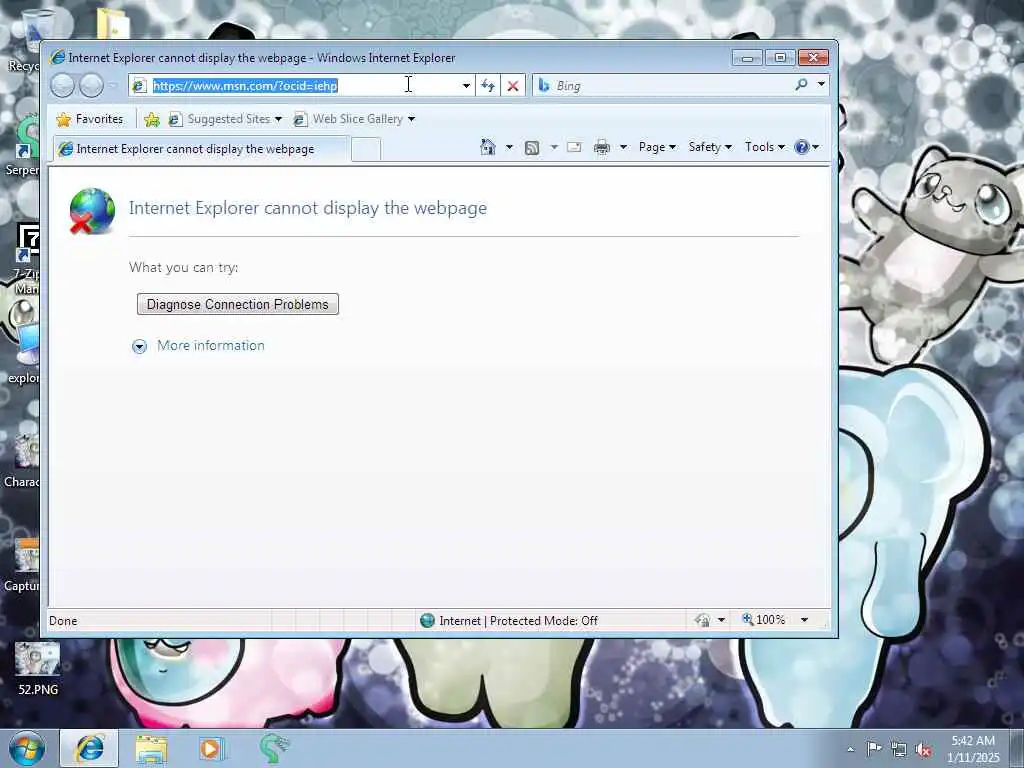Click Diagnose Connection Problems button
The width and height of the screenshot is (1024, 768).
click(x=238, y=304)
